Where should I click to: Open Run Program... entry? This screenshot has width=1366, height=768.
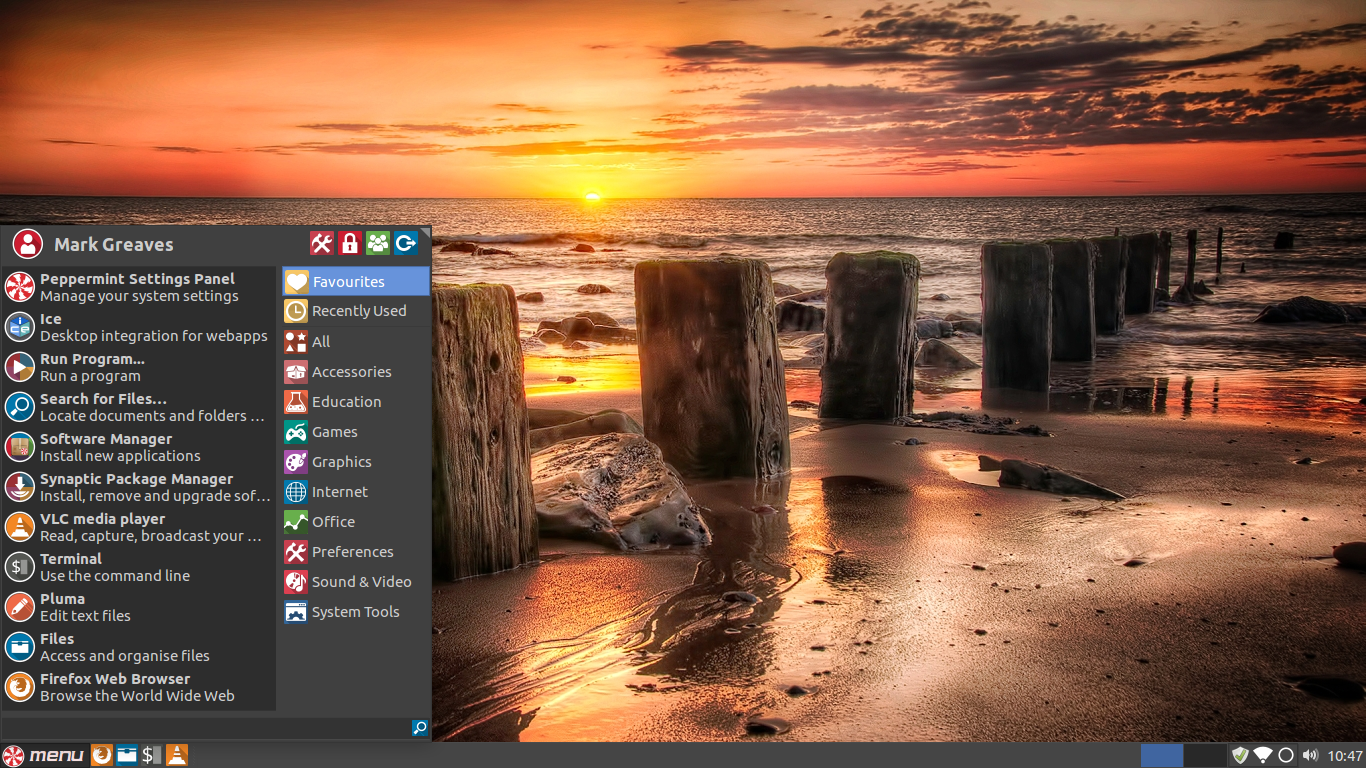click(139, 367)
